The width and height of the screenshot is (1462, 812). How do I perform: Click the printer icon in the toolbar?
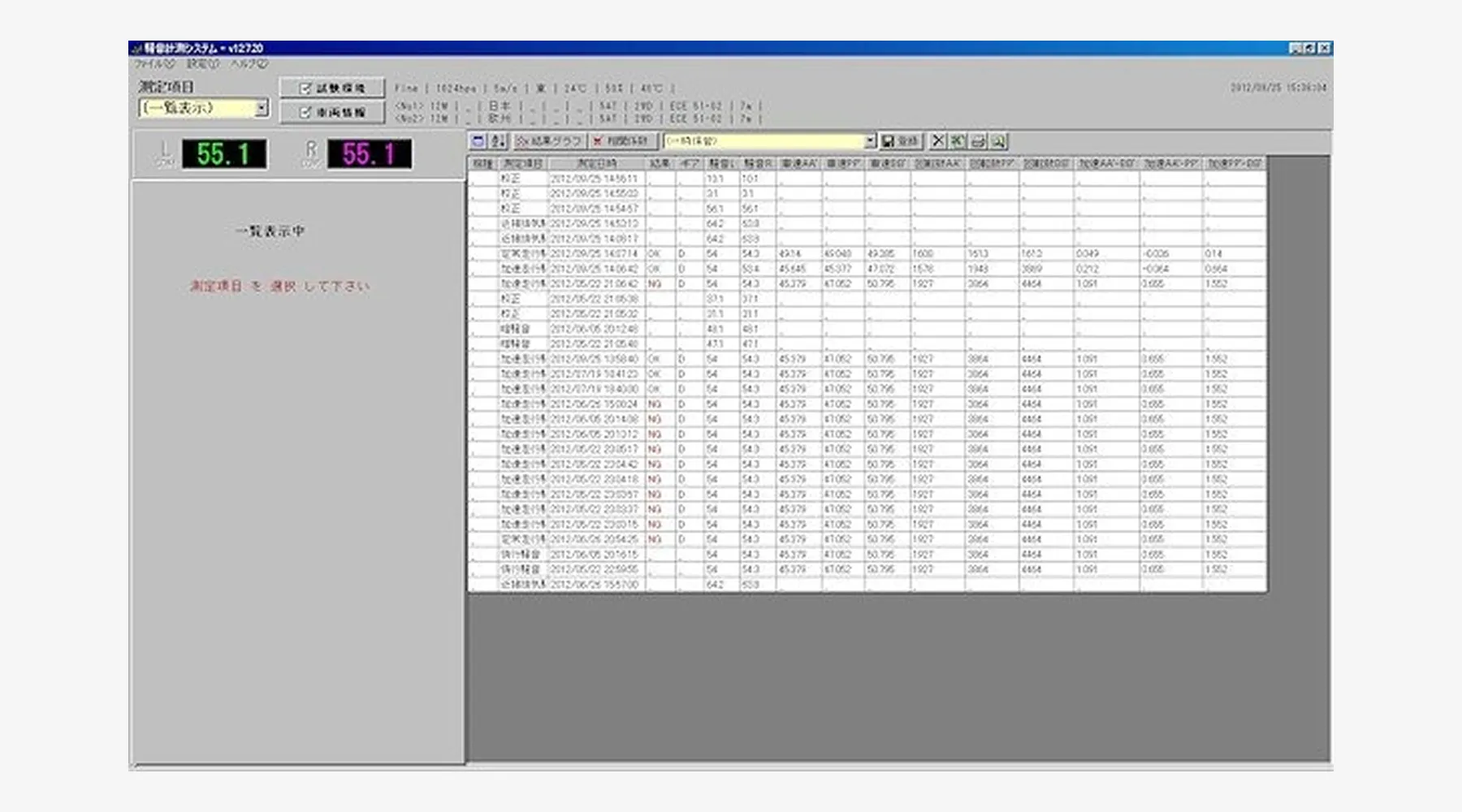point(979,141)
